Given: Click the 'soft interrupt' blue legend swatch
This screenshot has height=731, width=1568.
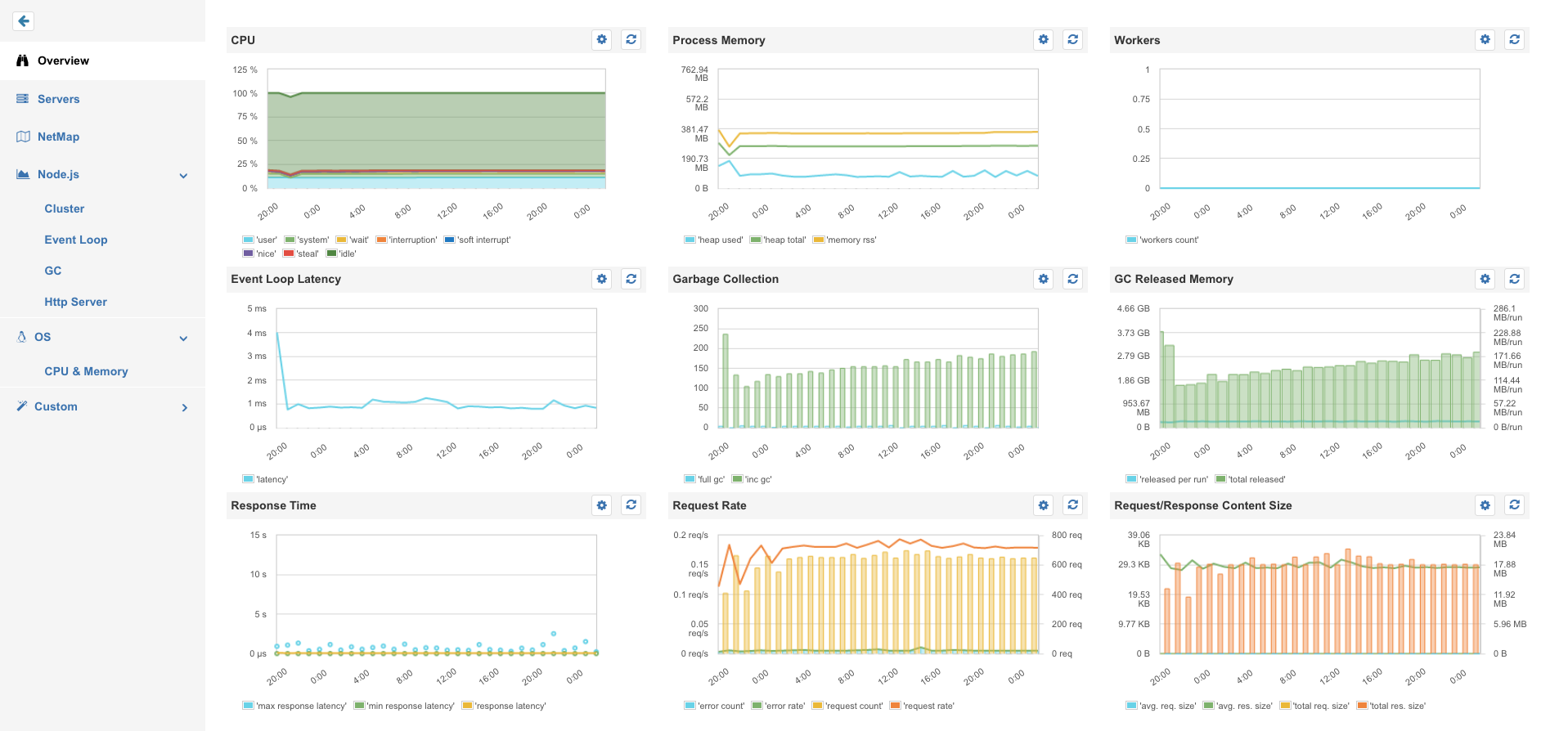Looking at the screenshot, I should [449, 240].
